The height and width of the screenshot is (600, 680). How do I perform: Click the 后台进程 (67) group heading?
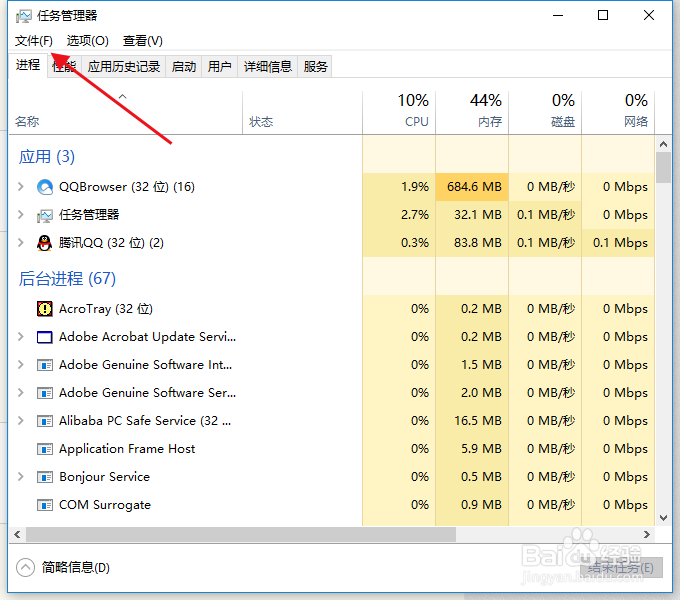pos(67,278)
